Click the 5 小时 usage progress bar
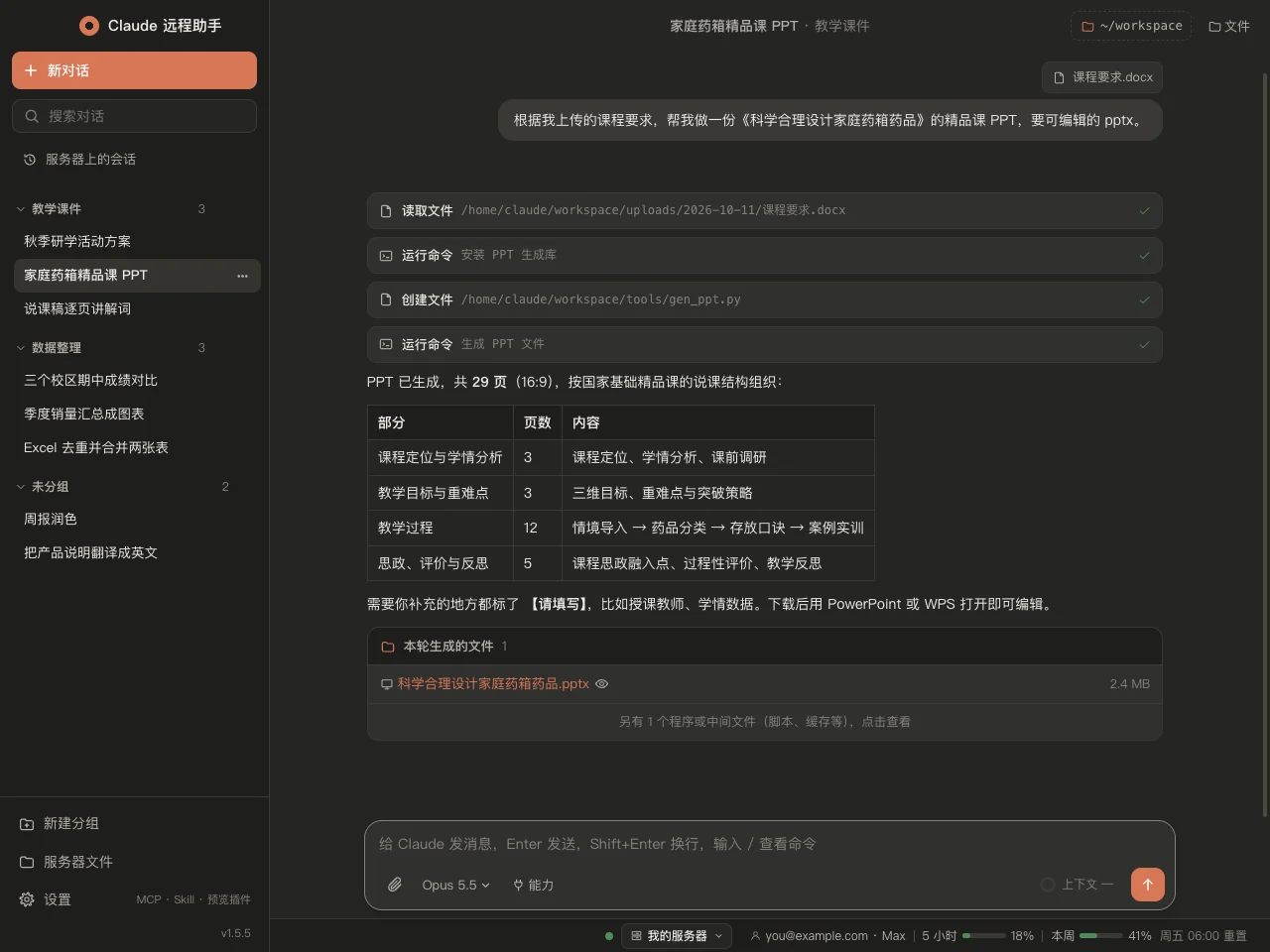Viewport: 1270px width, 952px height. [x=983, y=935]
